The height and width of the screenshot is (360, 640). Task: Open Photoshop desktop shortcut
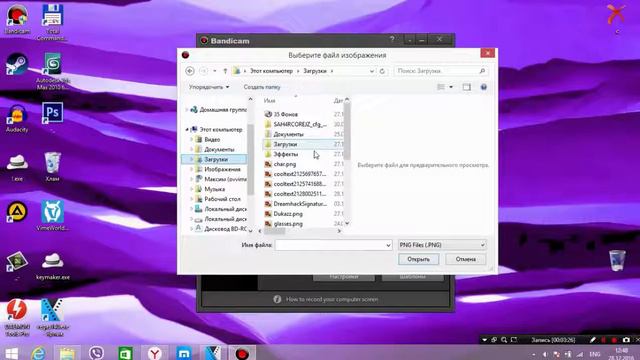pos(52,113)
